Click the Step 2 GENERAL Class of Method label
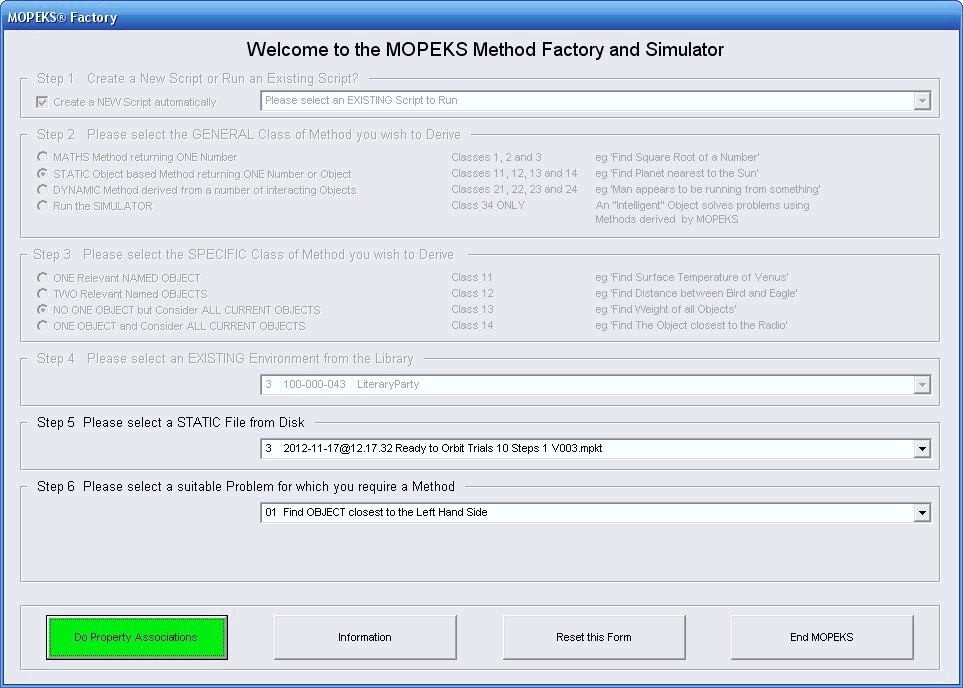Viewport: 963px width, 688px height. click(249, 135)
